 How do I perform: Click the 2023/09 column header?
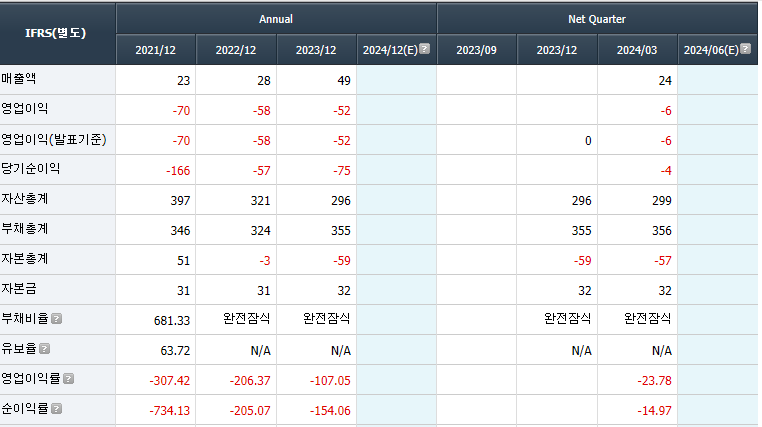click(477, 50)
